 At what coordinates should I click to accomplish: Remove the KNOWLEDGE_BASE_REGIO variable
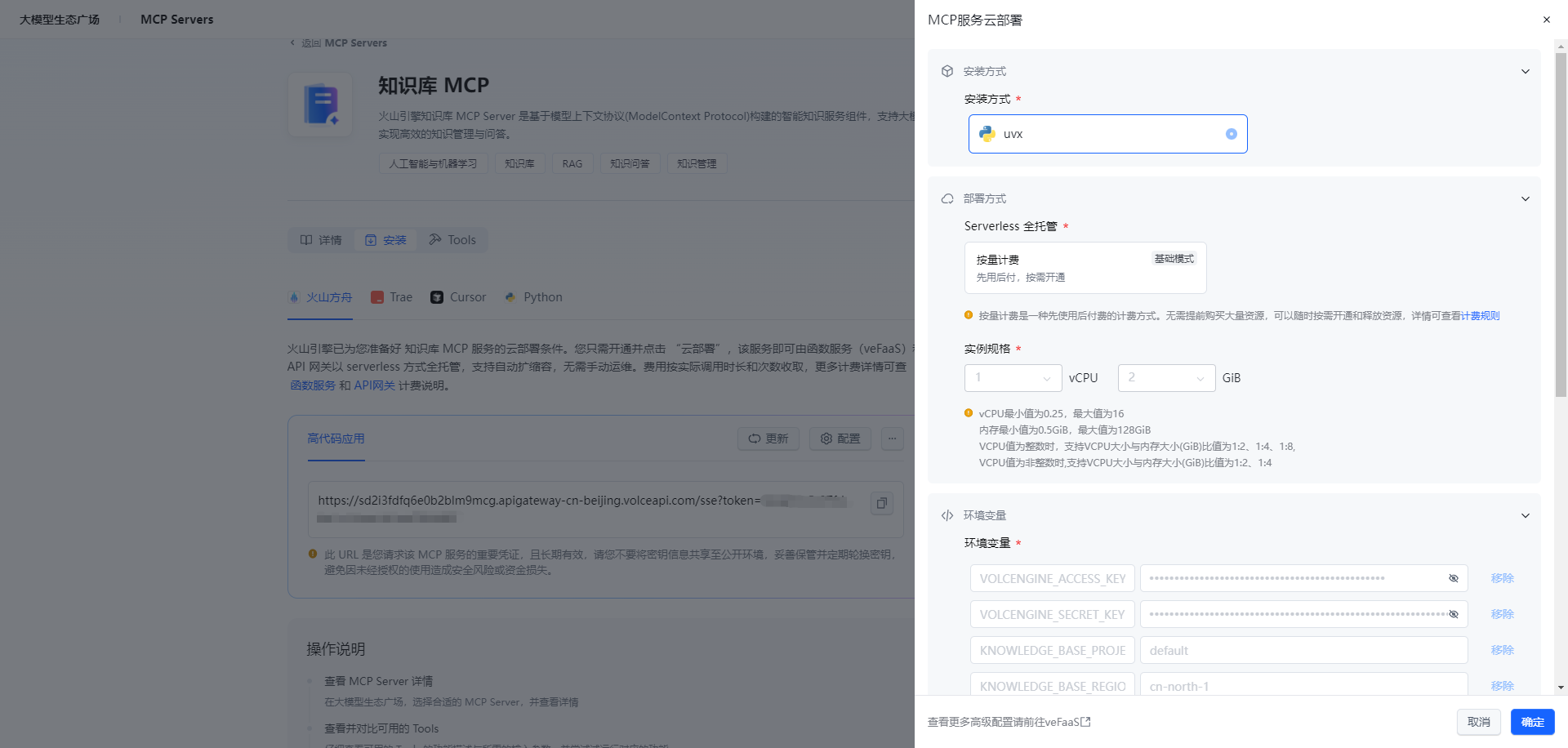pos(1503,686)
